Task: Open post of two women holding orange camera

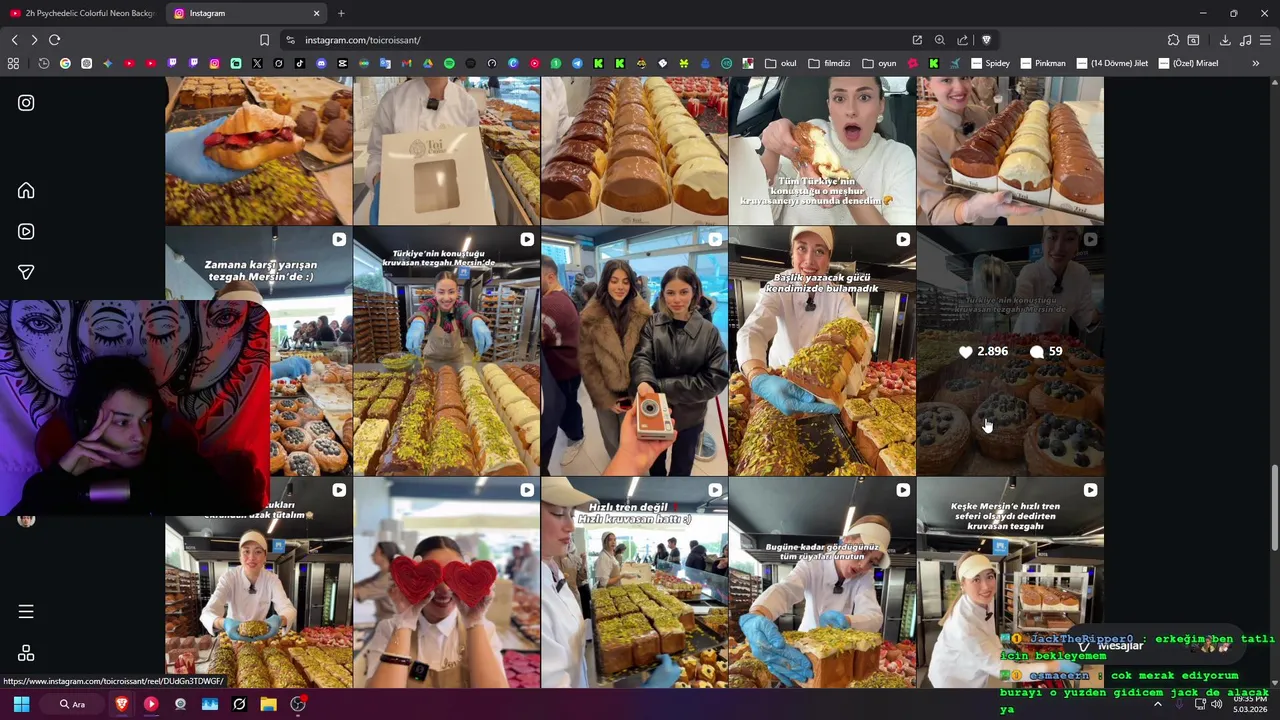Action: coord(634,352)
